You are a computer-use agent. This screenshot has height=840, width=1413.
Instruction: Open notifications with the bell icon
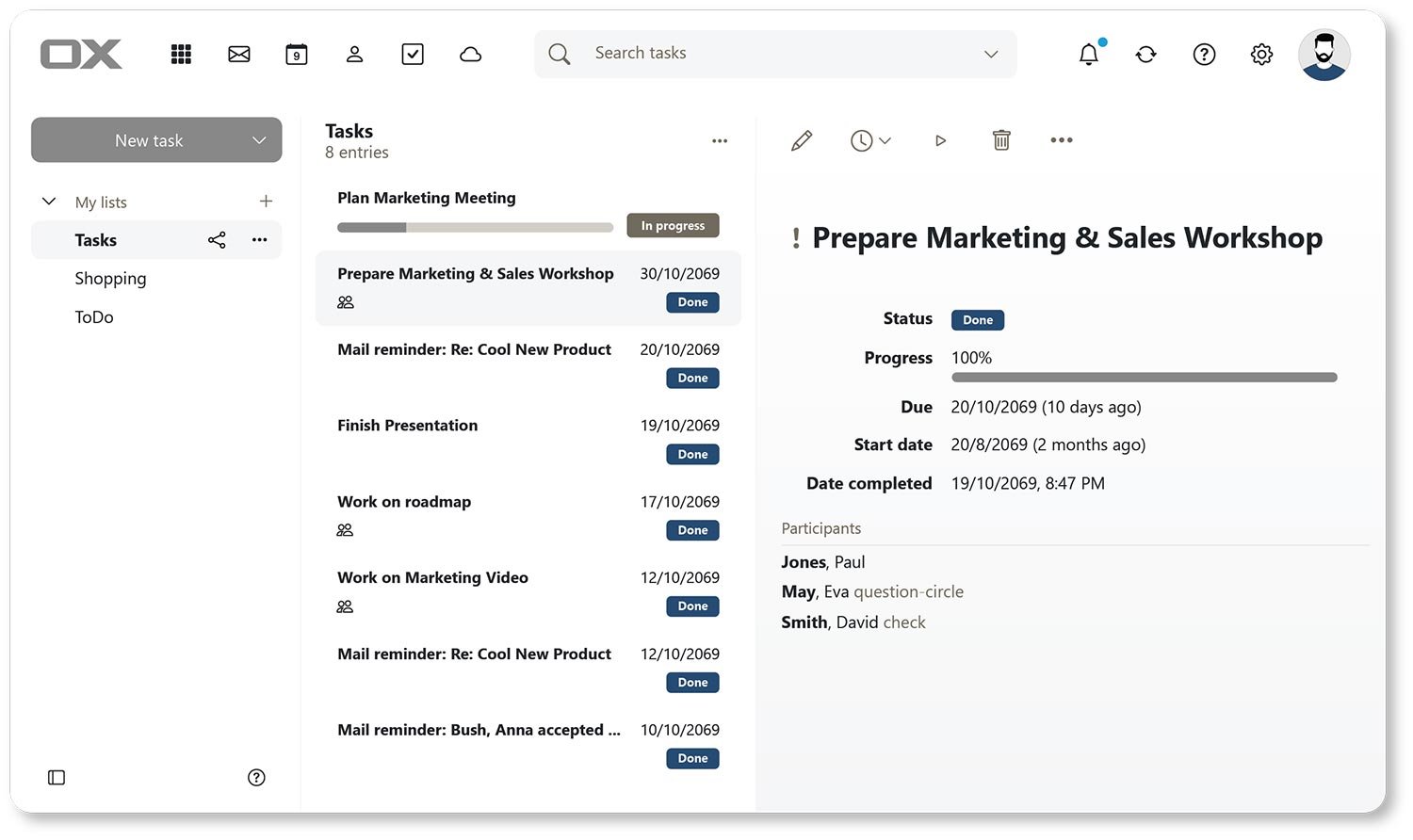[1088, 54]
